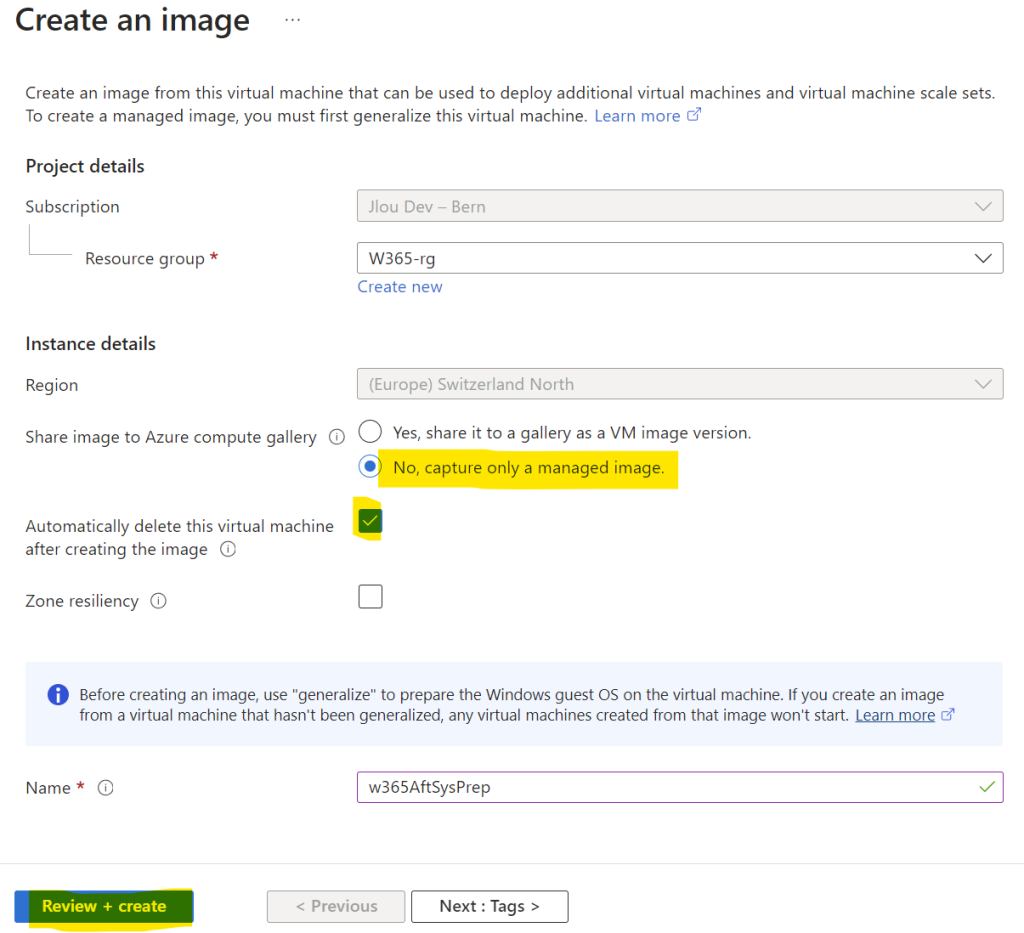Open the Subscription dropdown showing Jlou Dev – Bern

tap(680, 206)
